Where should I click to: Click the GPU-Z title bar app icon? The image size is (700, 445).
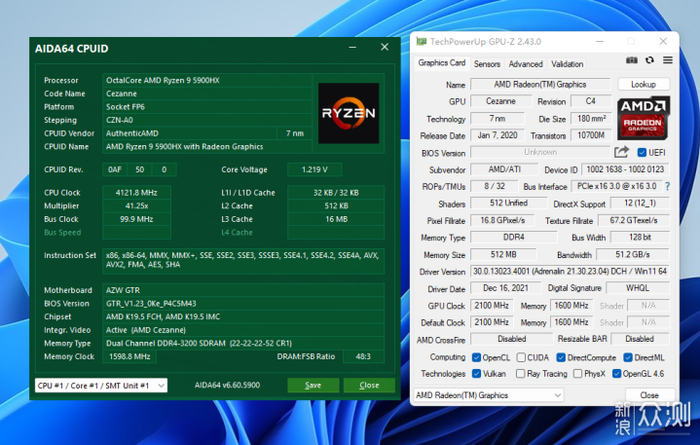click(x=421, y=41)
